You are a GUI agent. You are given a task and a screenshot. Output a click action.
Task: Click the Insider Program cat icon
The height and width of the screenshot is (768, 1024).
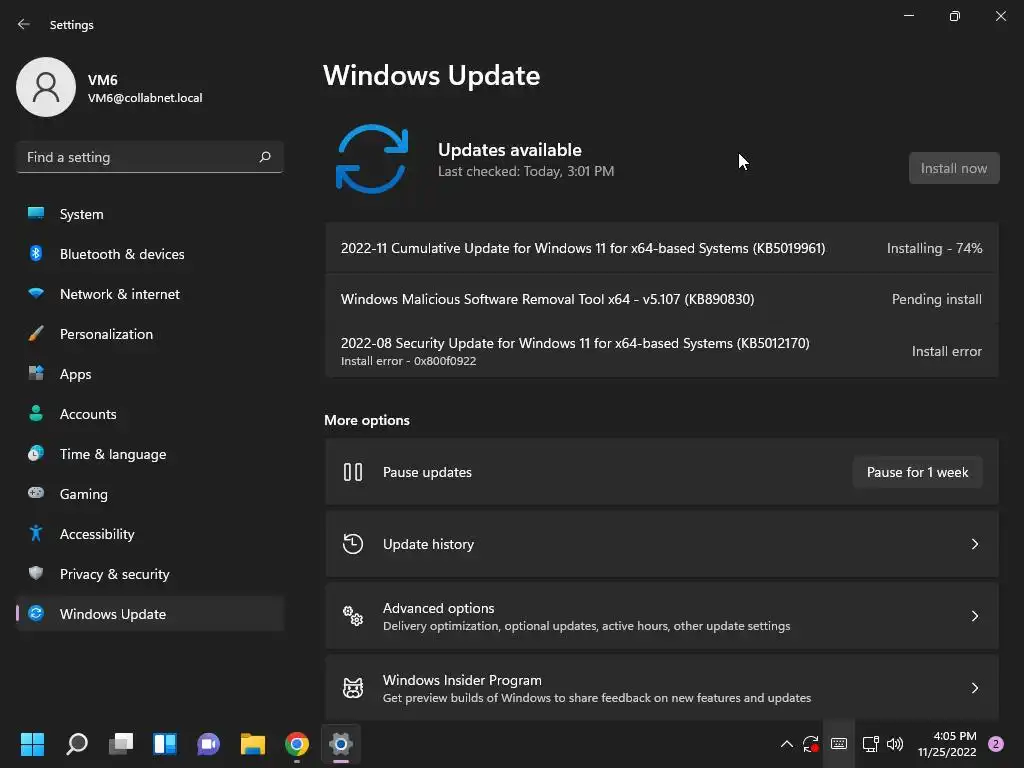tap(353, 688)
